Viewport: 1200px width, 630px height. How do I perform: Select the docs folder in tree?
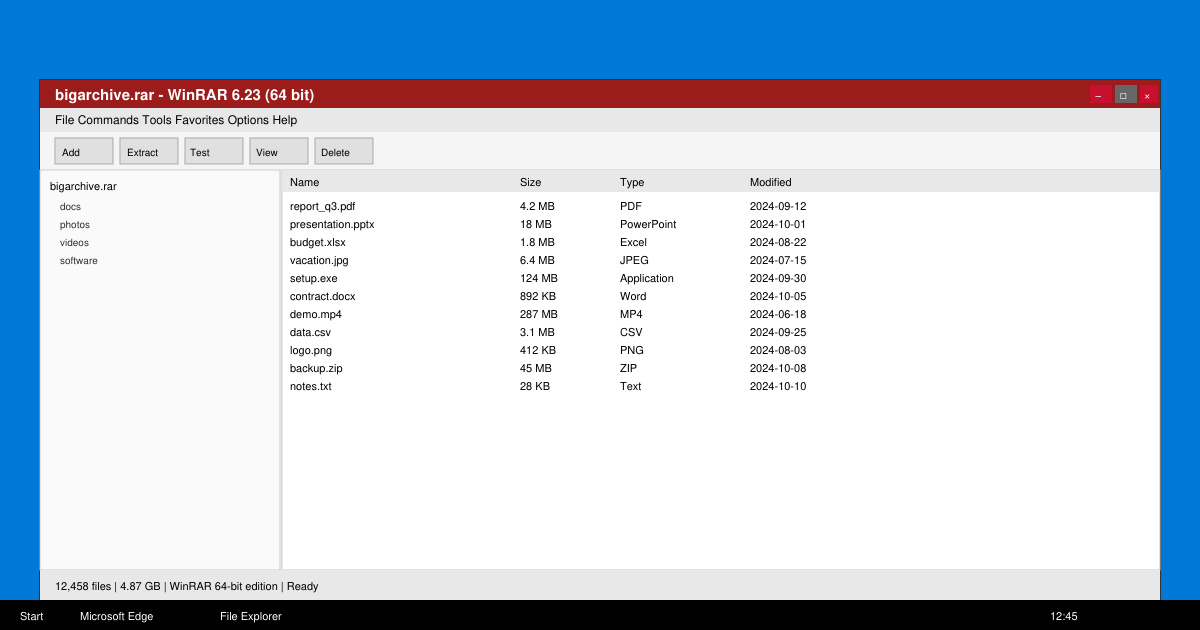point(70,207)
